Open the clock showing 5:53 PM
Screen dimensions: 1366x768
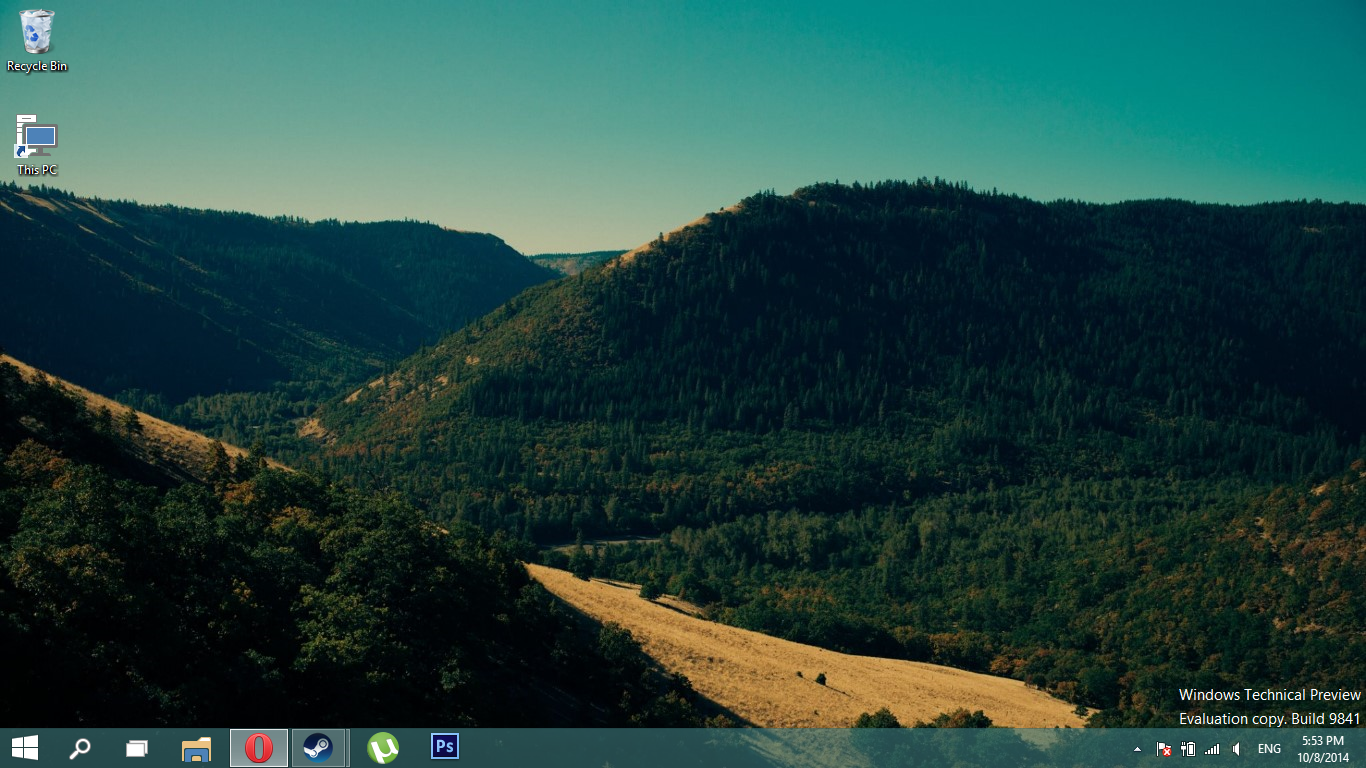(1323, 748)
